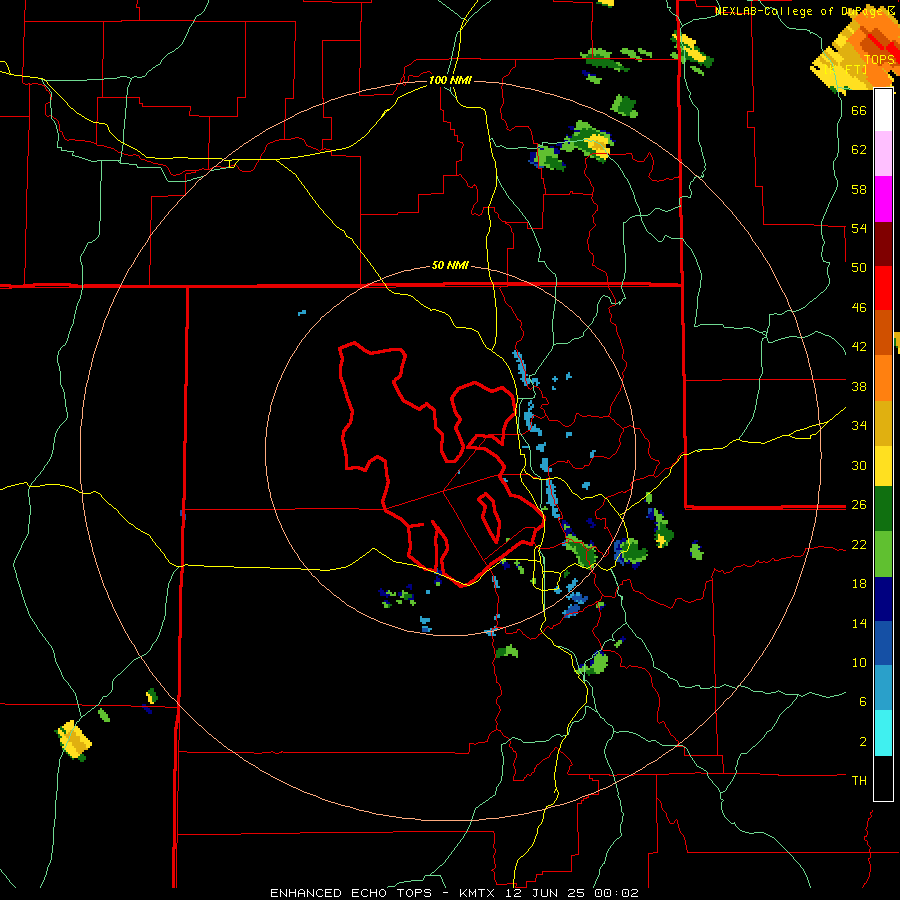Image resolution: width=900 pixels, height=900 pixels.
Task: Select the 2 legend scale value
Action: click(863, 742)
